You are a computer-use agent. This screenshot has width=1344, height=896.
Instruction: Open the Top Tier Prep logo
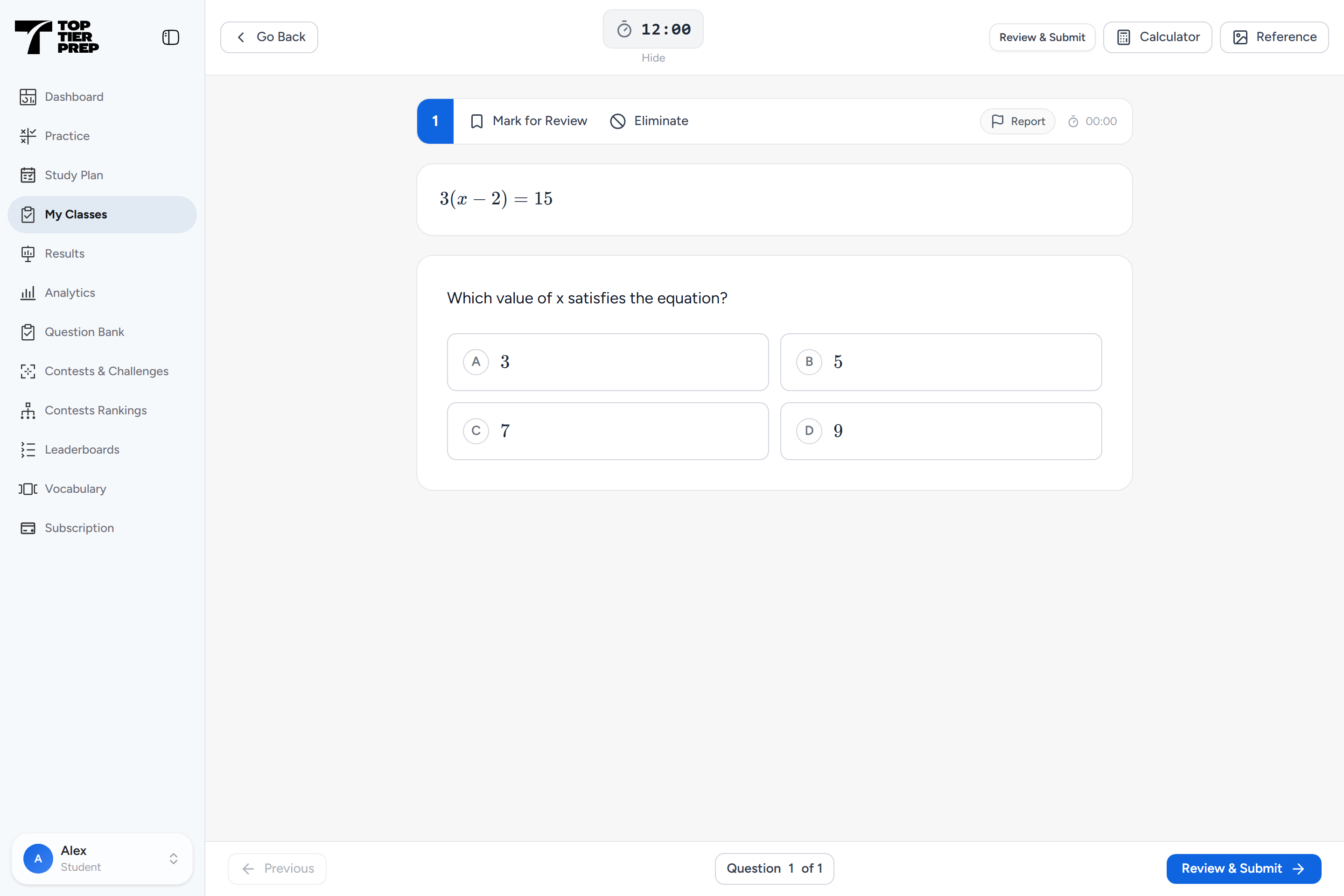tap(56, 37)
